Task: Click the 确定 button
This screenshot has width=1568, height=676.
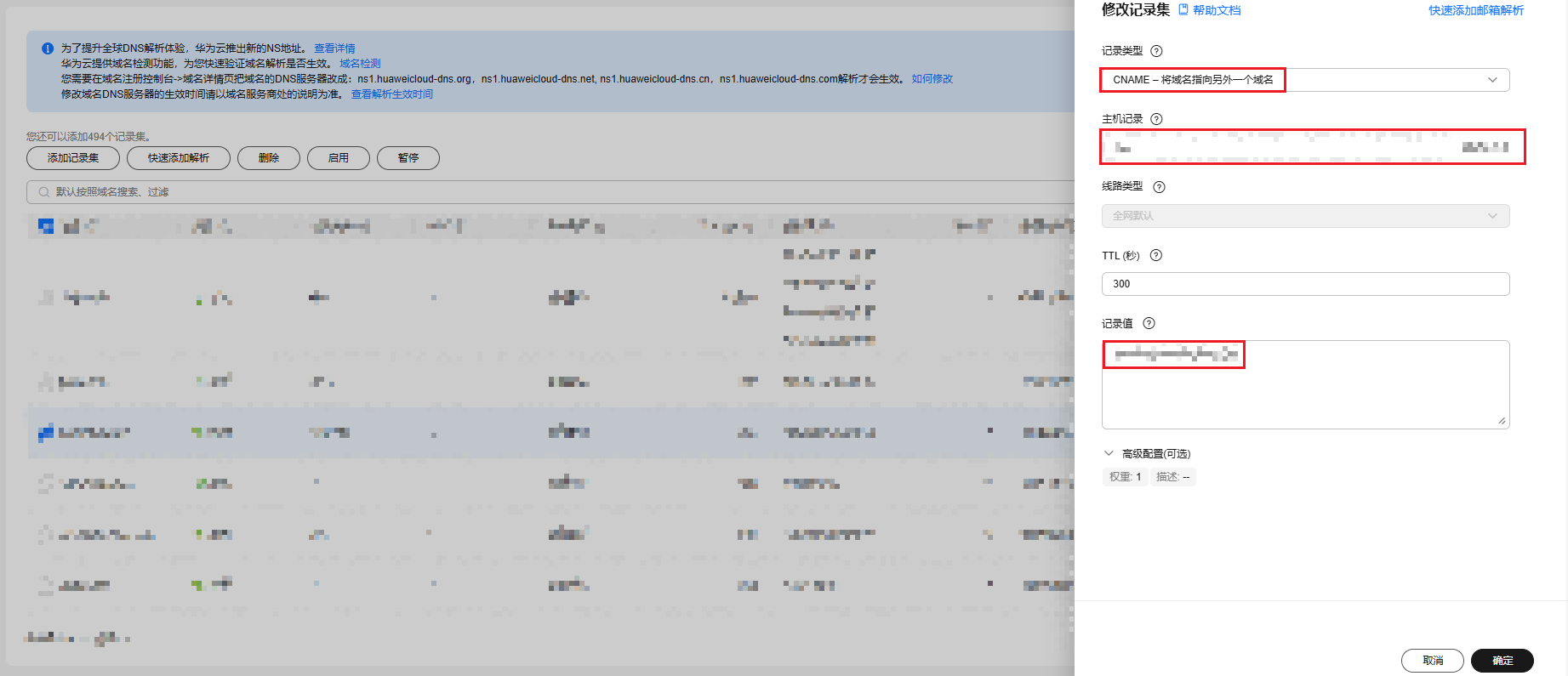Action: 1502,661
